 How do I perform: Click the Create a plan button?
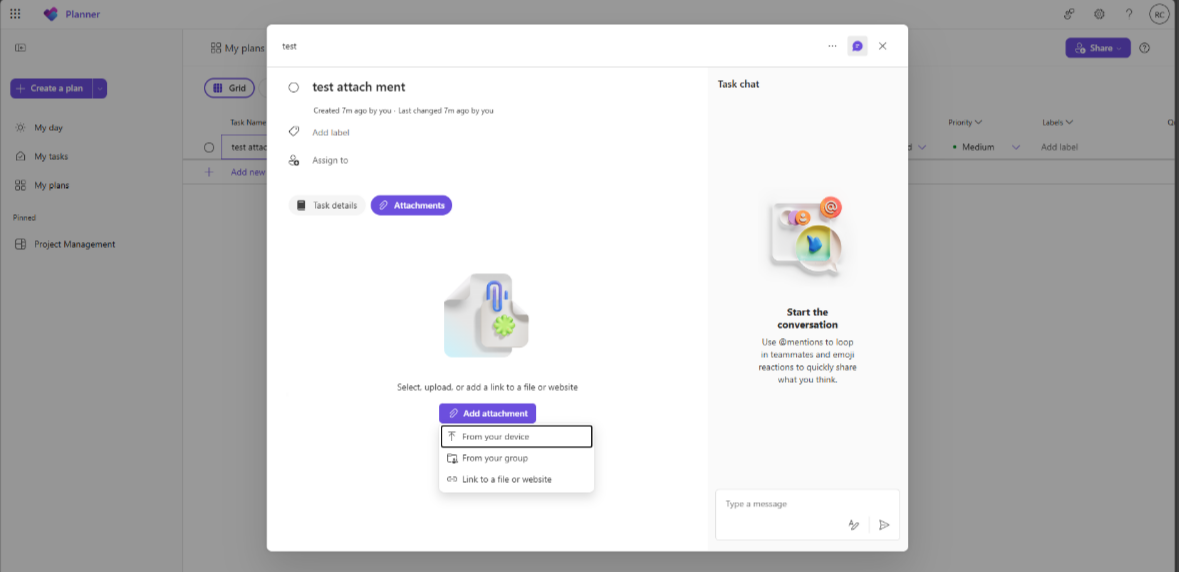50,89
